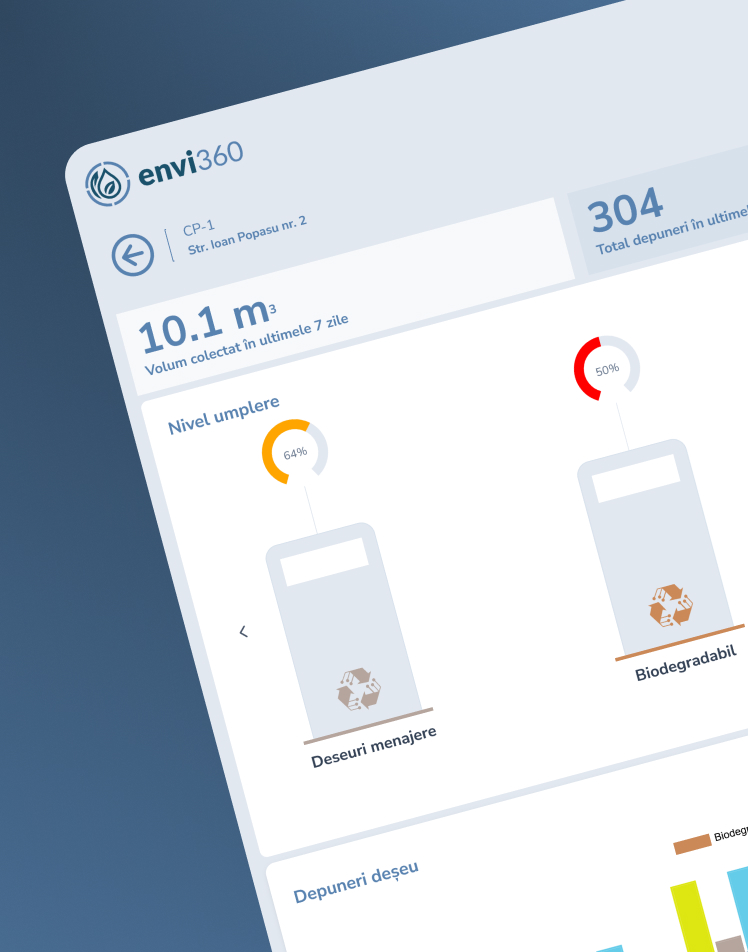Select the recycle icon on Deseuri menajere bin

pos(359,688)
